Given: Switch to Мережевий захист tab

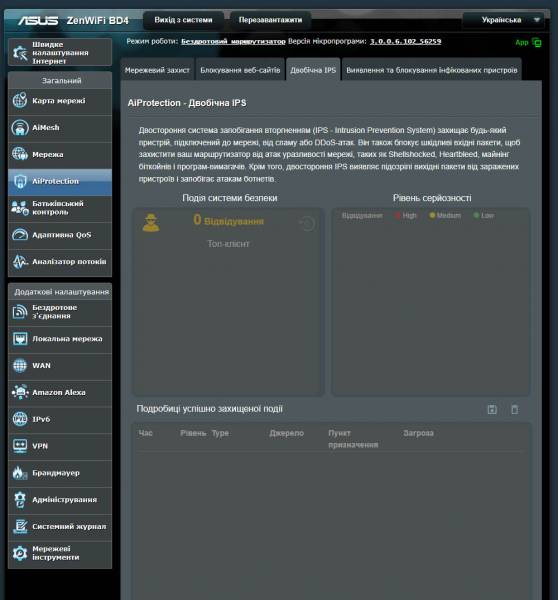Looking at the screenshot, I should click(x=157, y=70).
